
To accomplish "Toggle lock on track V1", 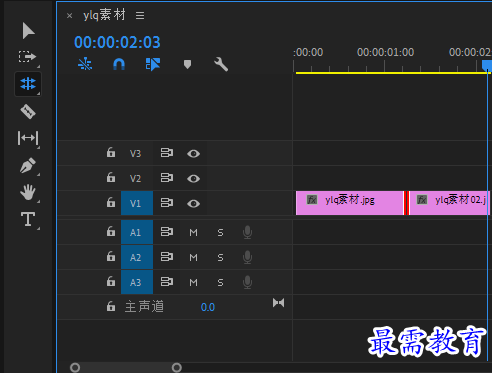I will pos(111,203).
